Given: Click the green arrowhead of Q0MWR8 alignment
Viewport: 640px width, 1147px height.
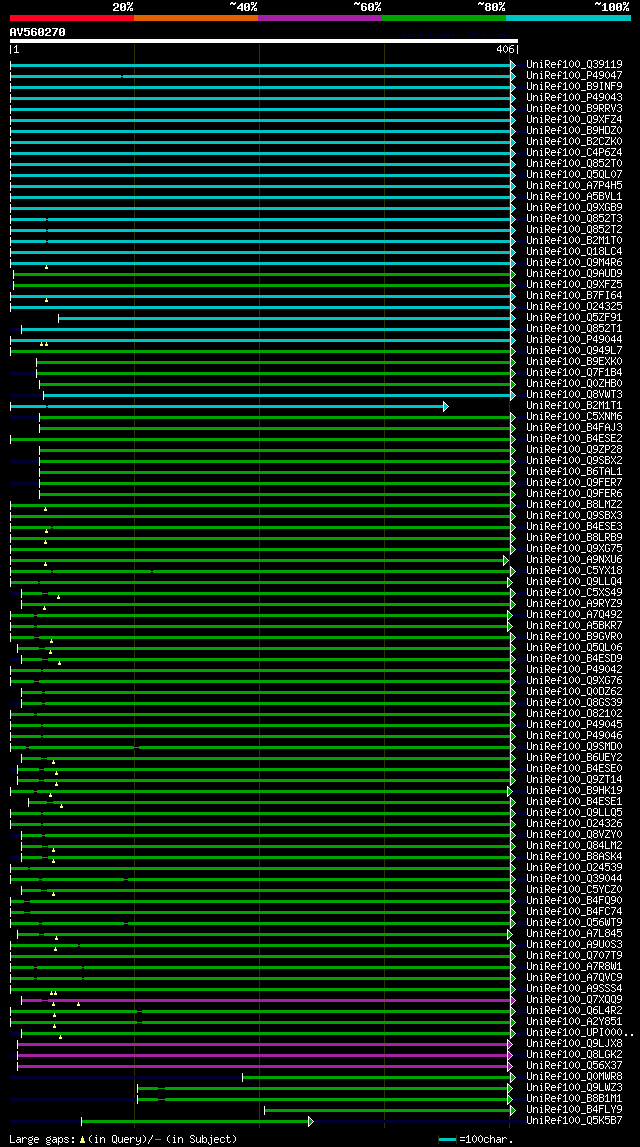Looking at the screenshot, I should (x=513, y=1078).
